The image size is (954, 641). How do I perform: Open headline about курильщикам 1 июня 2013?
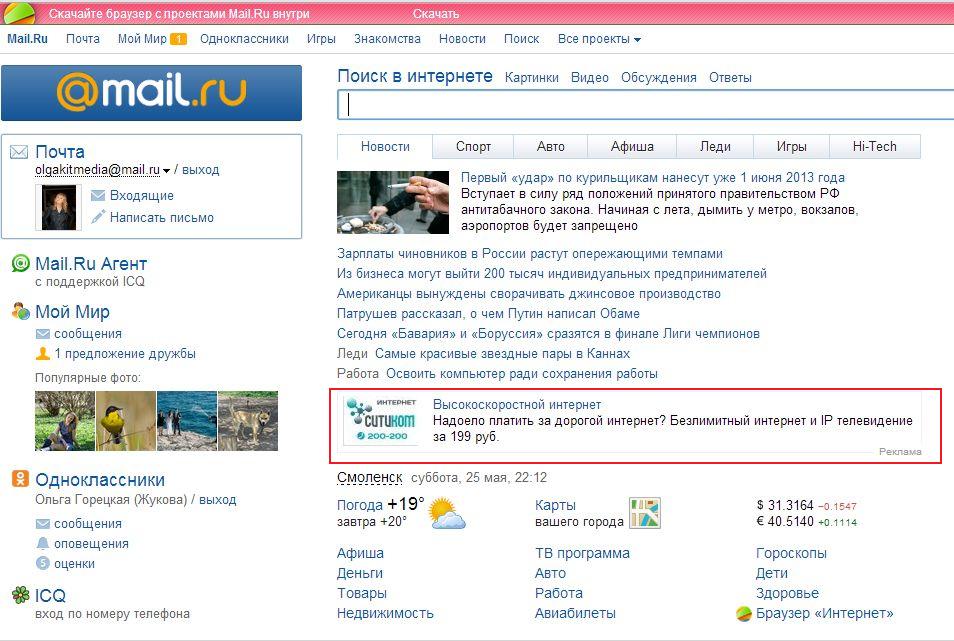click(x=652, y=178)
